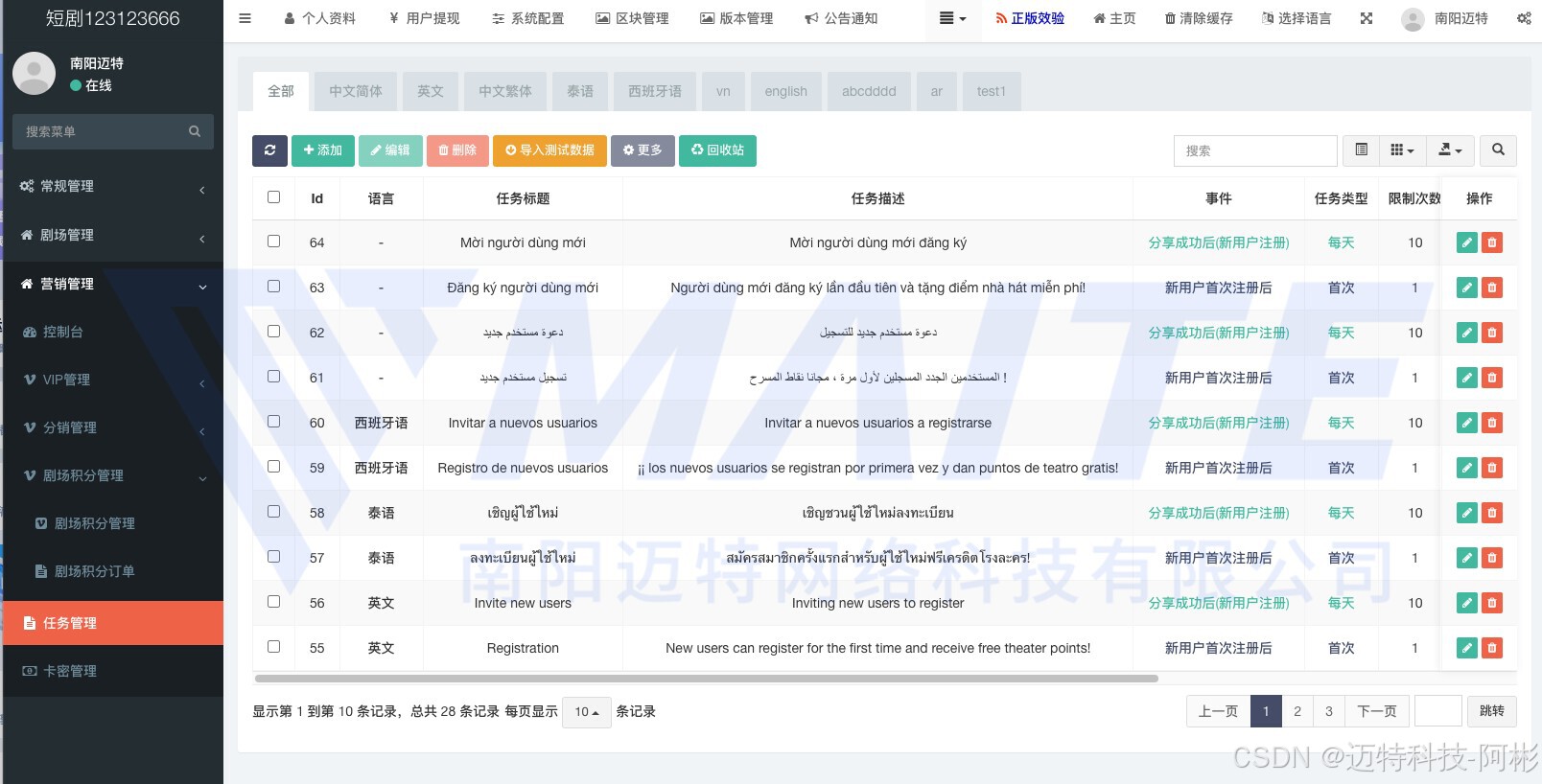Check the checkbox for row 58
Screen dimensions: 1542x784
tap(273, 512)
